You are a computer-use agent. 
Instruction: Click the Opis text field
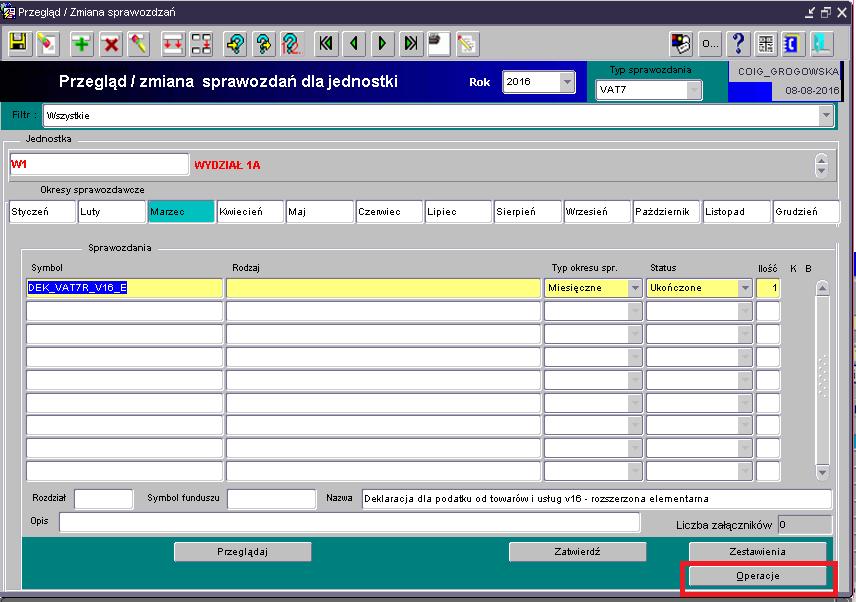pos(349,522)
